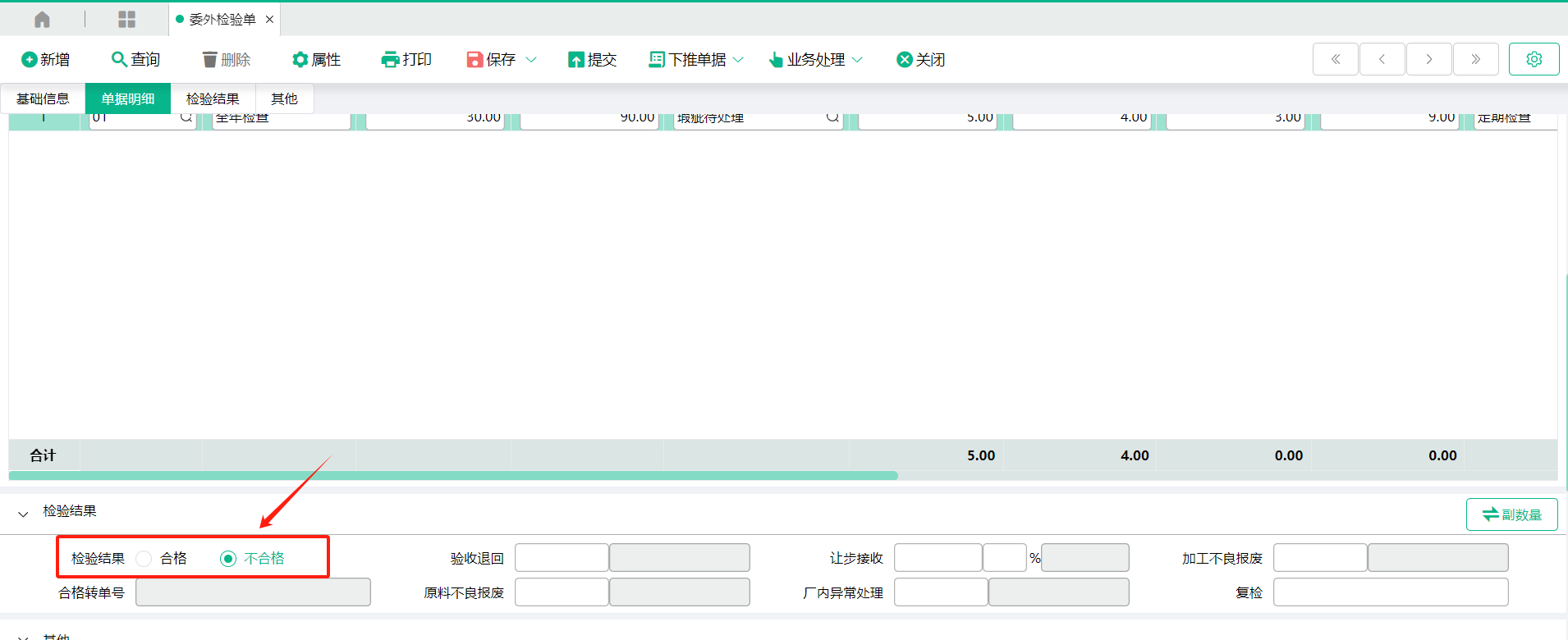Go to the home page icon

(x=43, y=19)
